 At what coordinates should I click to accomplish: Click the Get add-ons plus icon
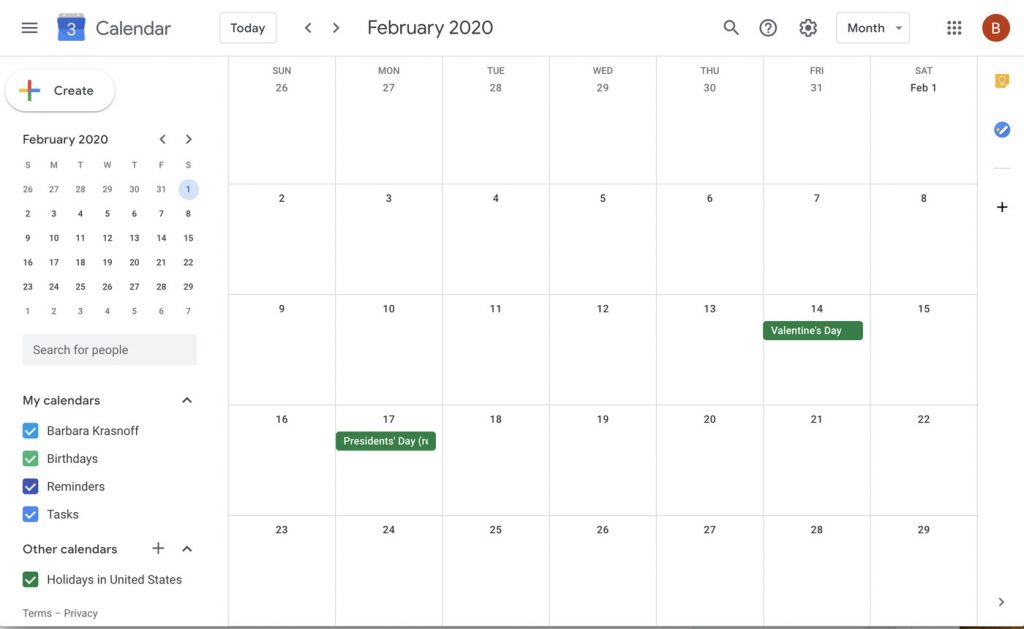1001,206
